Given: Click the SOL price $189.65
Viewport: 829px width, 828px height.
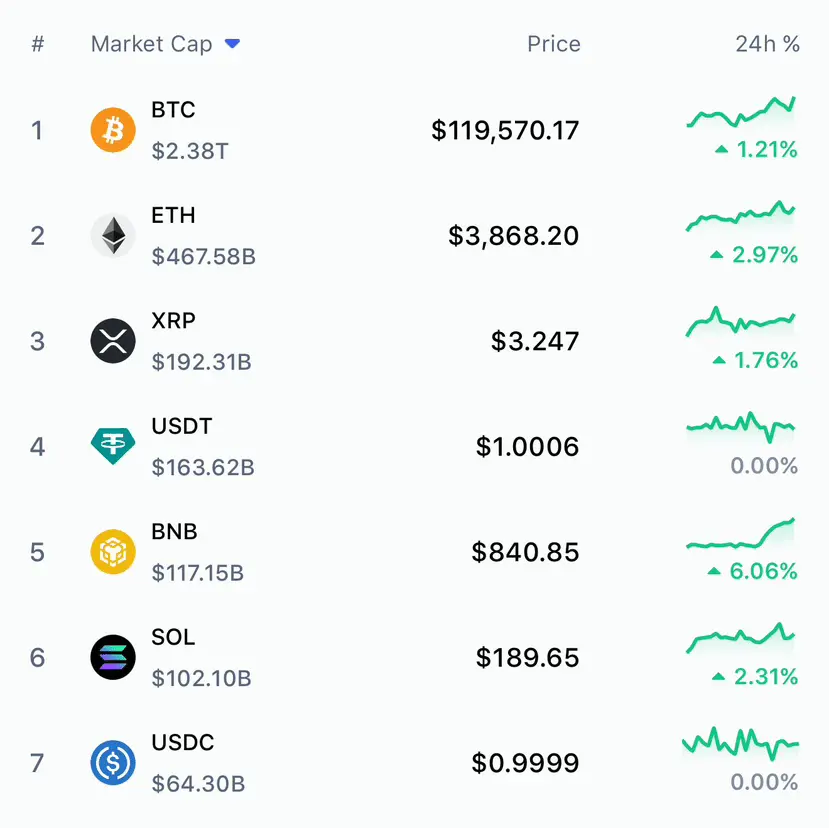Looking at the screenshot, I should coord(527,657).
